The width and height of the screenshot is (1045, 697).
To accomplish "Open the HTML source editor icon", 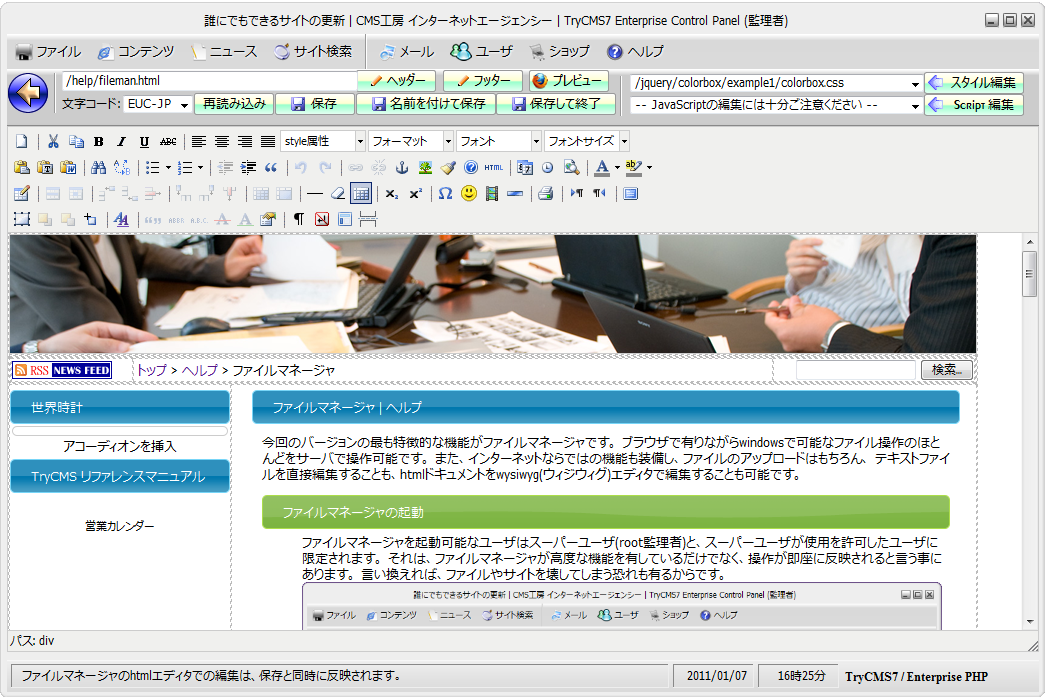I will 493,168.
